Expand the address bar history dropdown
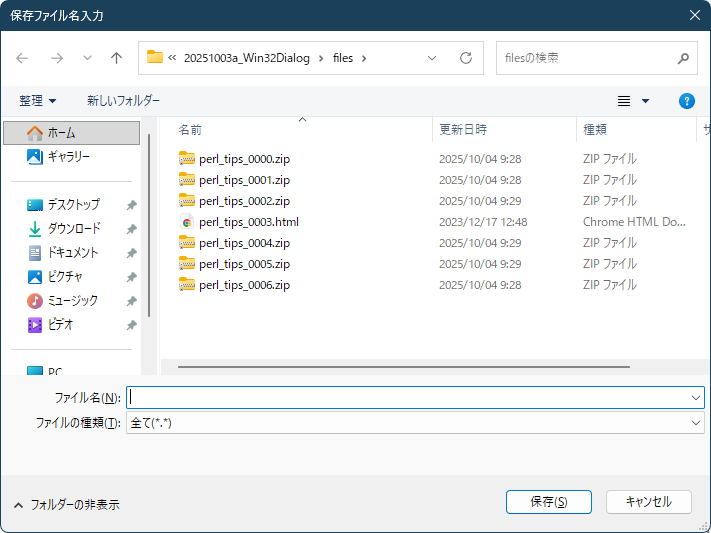Image resolution: width=711 pixels, height=533 pixels. tap(432, 58)
